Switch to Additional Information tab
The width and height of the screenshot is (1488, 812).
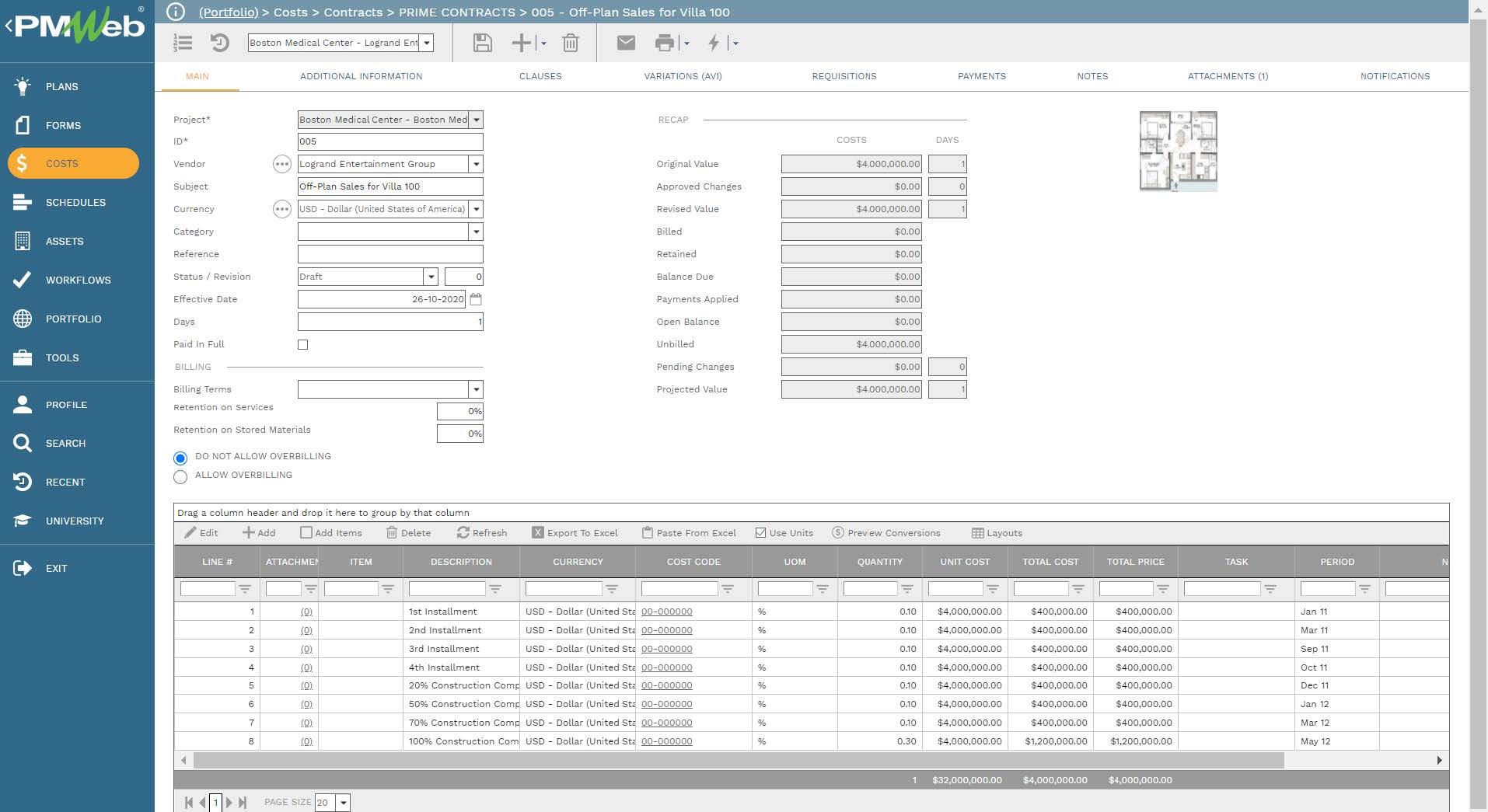pos(362,76)
